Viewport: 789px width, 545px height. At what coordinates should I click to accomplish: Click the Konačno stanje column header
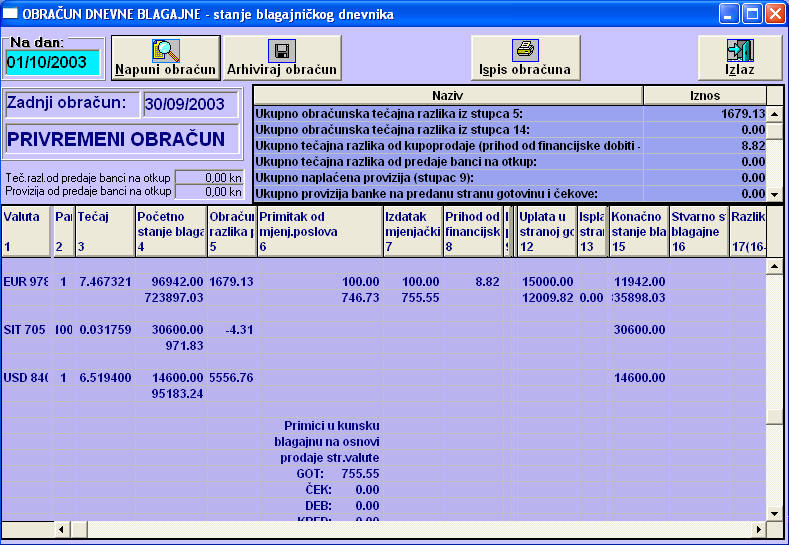638,231
